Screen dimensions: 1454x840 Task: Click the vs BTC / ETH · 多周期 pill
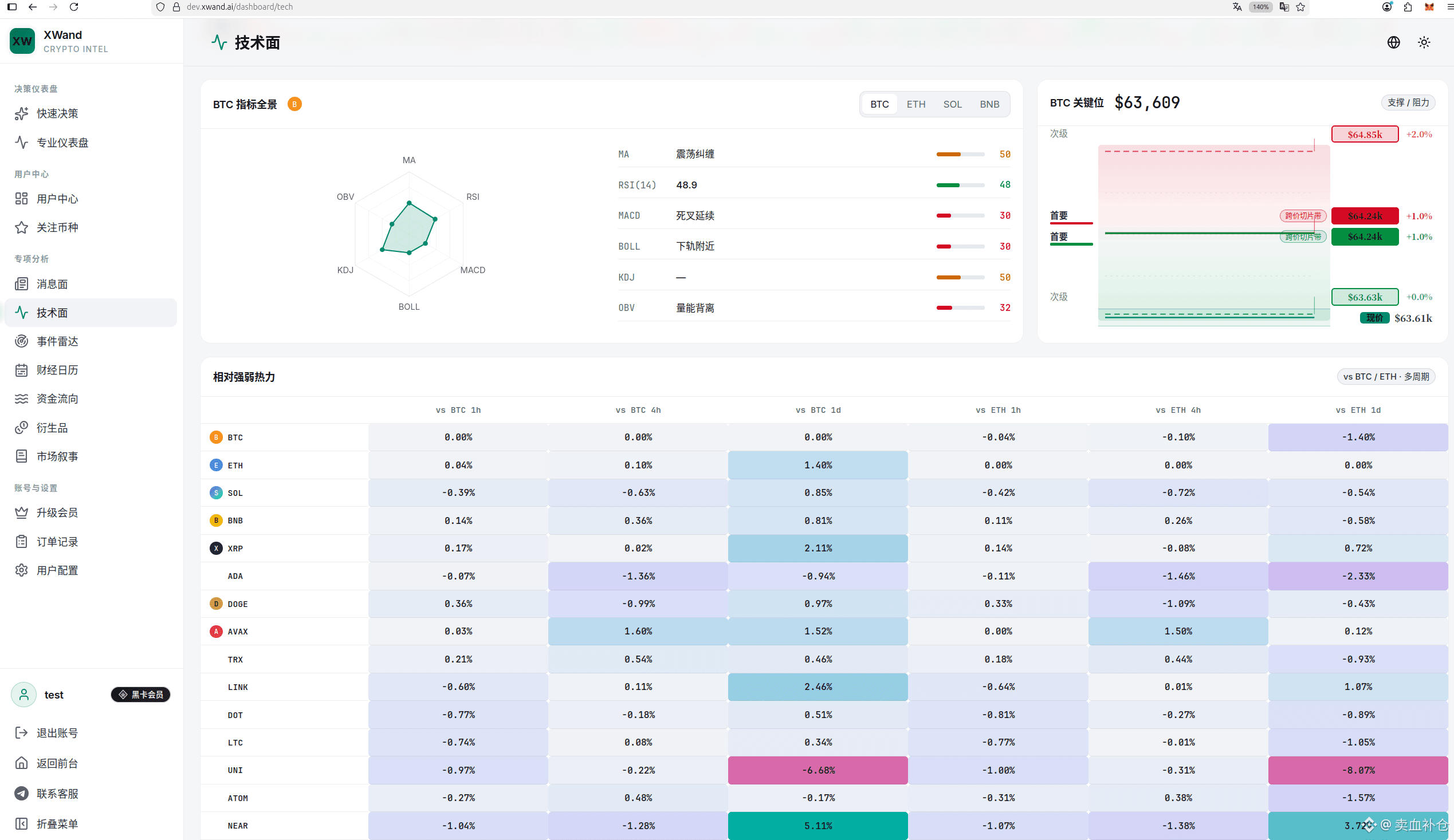[x=1386, y=376]
